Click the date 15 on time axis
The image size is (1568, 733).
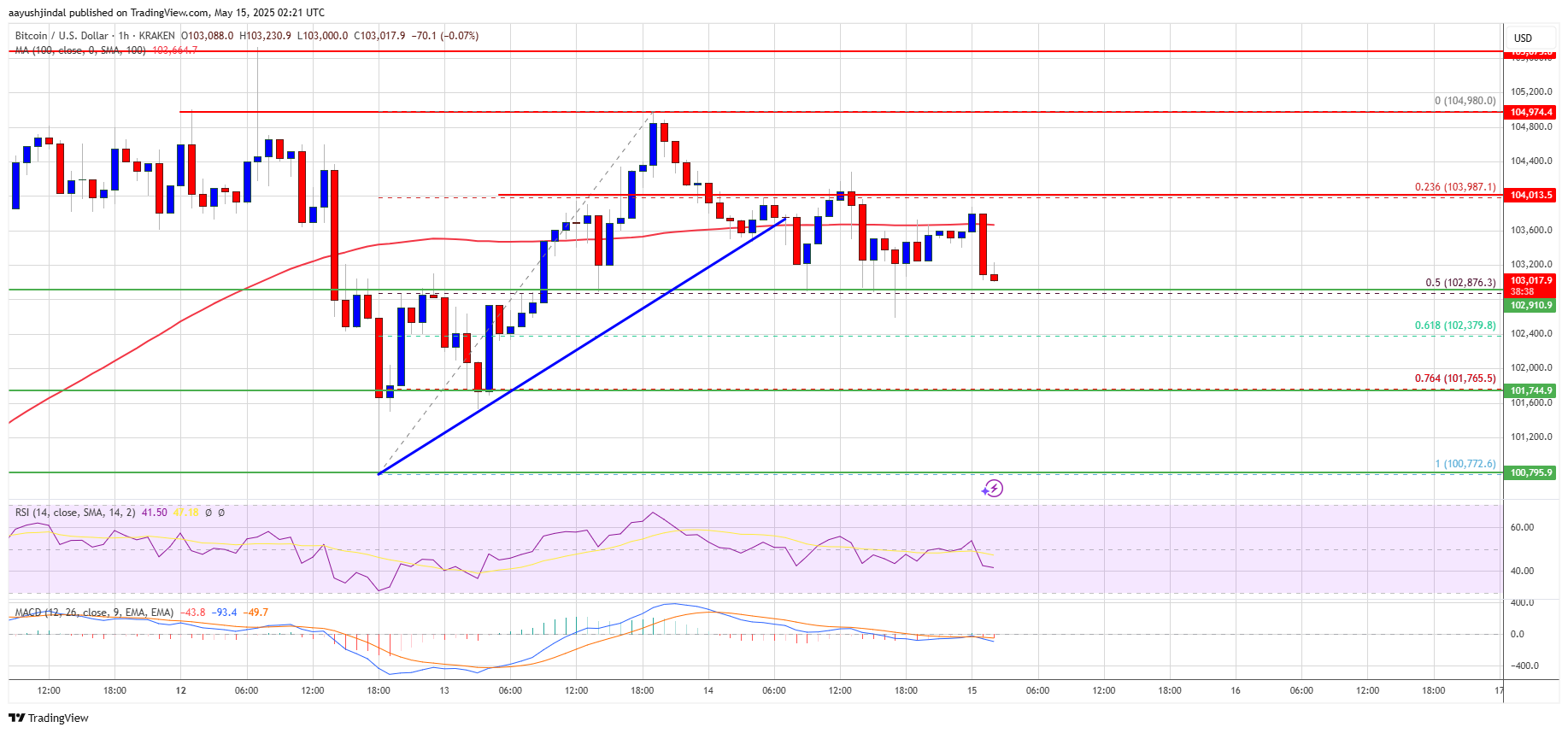pos(972,690)
